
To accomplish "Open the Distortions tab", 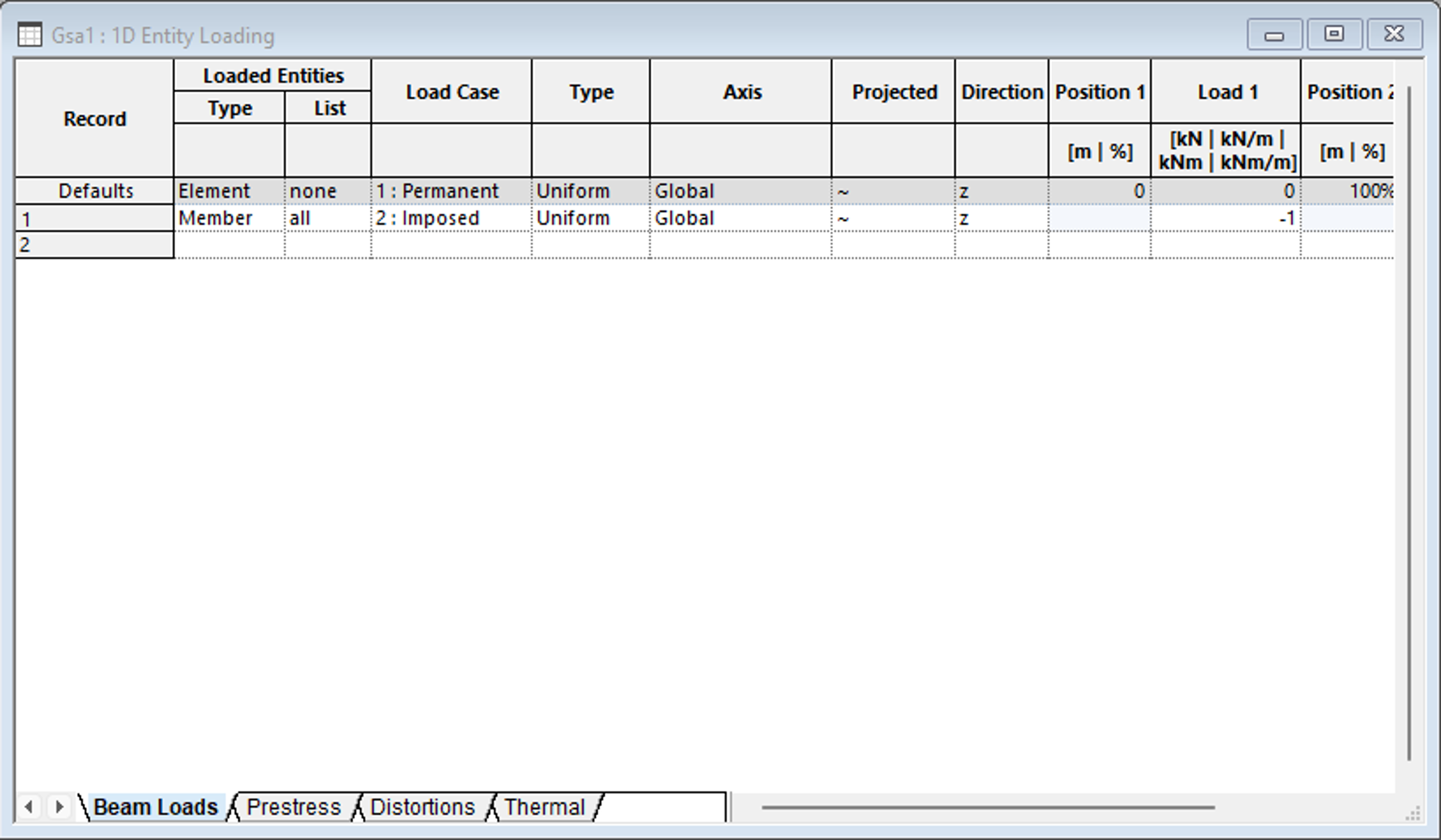I will point(422,807).
